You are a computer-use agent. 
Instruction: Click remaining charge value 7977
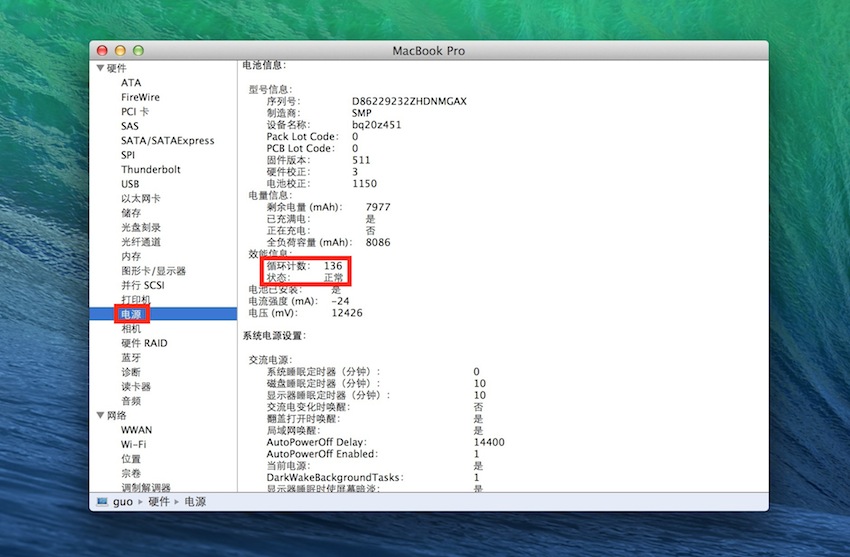(378, 207)
